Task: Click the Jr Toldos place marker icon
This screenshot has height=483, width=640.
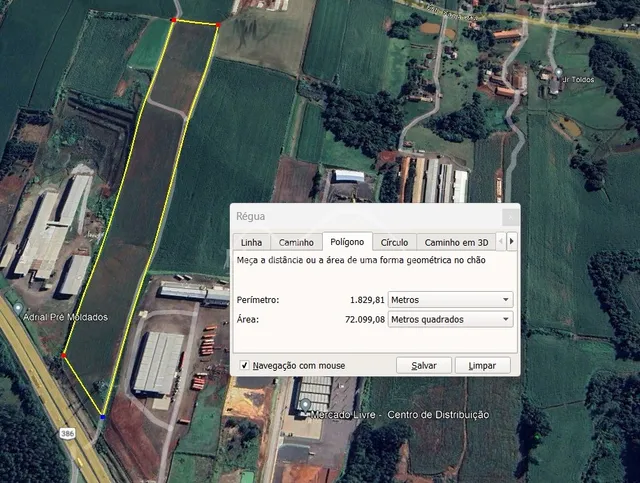Action: 558,73
